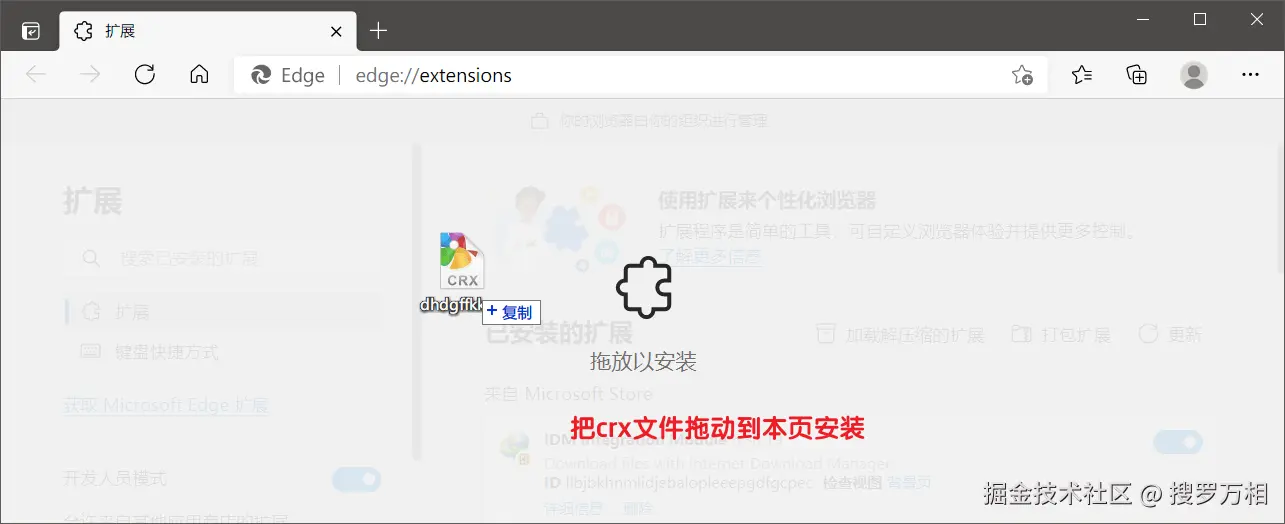Select the 扩展 tab
1285x524 pixels.
[207, 31]
